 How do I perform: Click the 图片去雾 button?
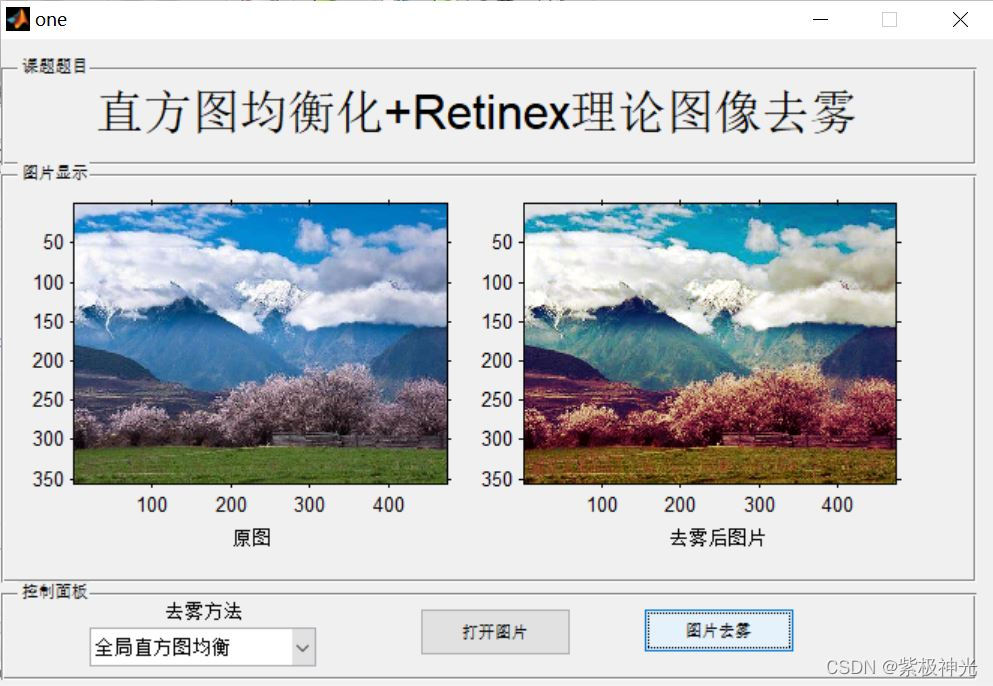718,631
